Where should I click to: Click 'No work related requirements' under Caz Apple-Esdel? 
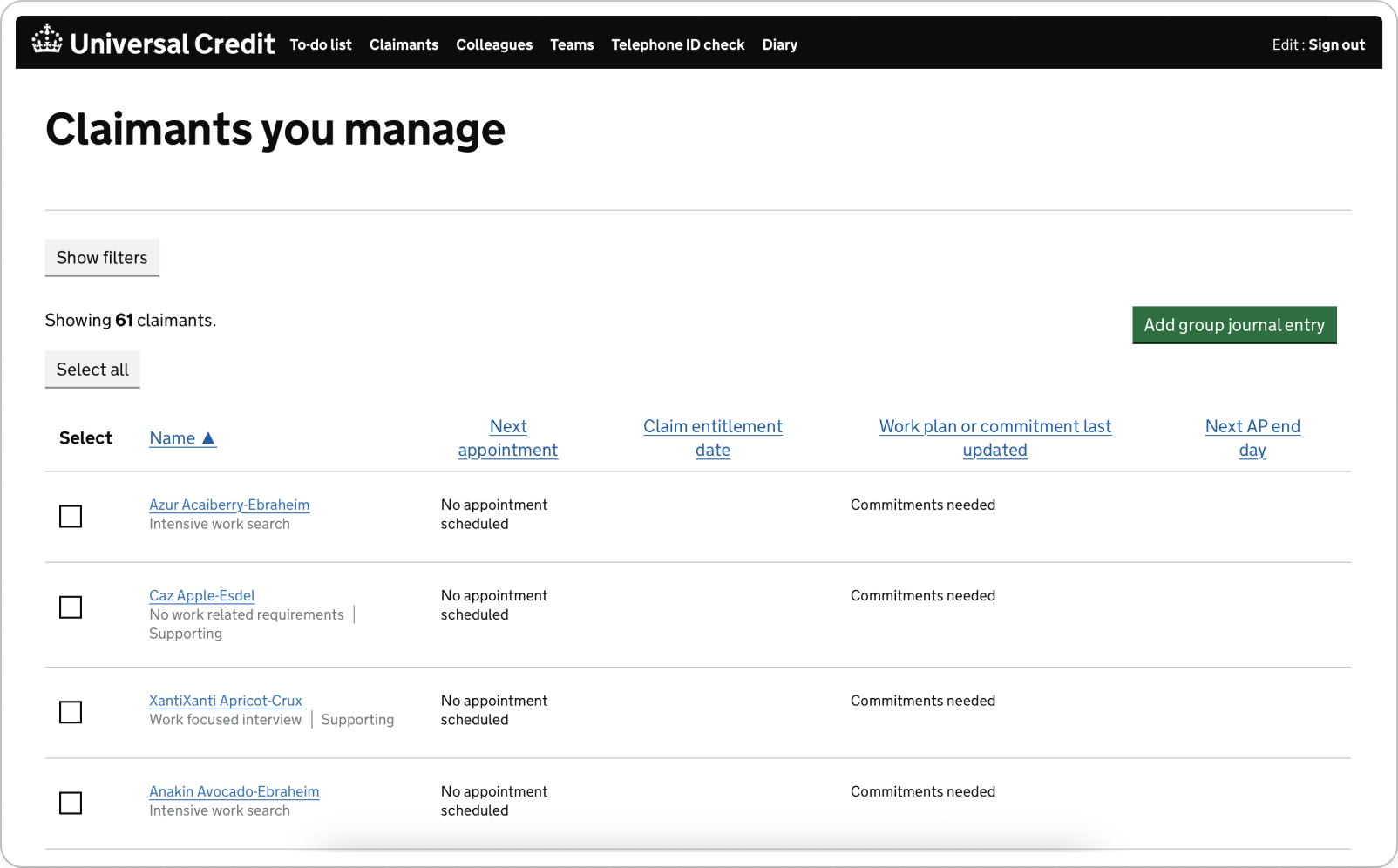pyautogui.click(x=247, y=614)
